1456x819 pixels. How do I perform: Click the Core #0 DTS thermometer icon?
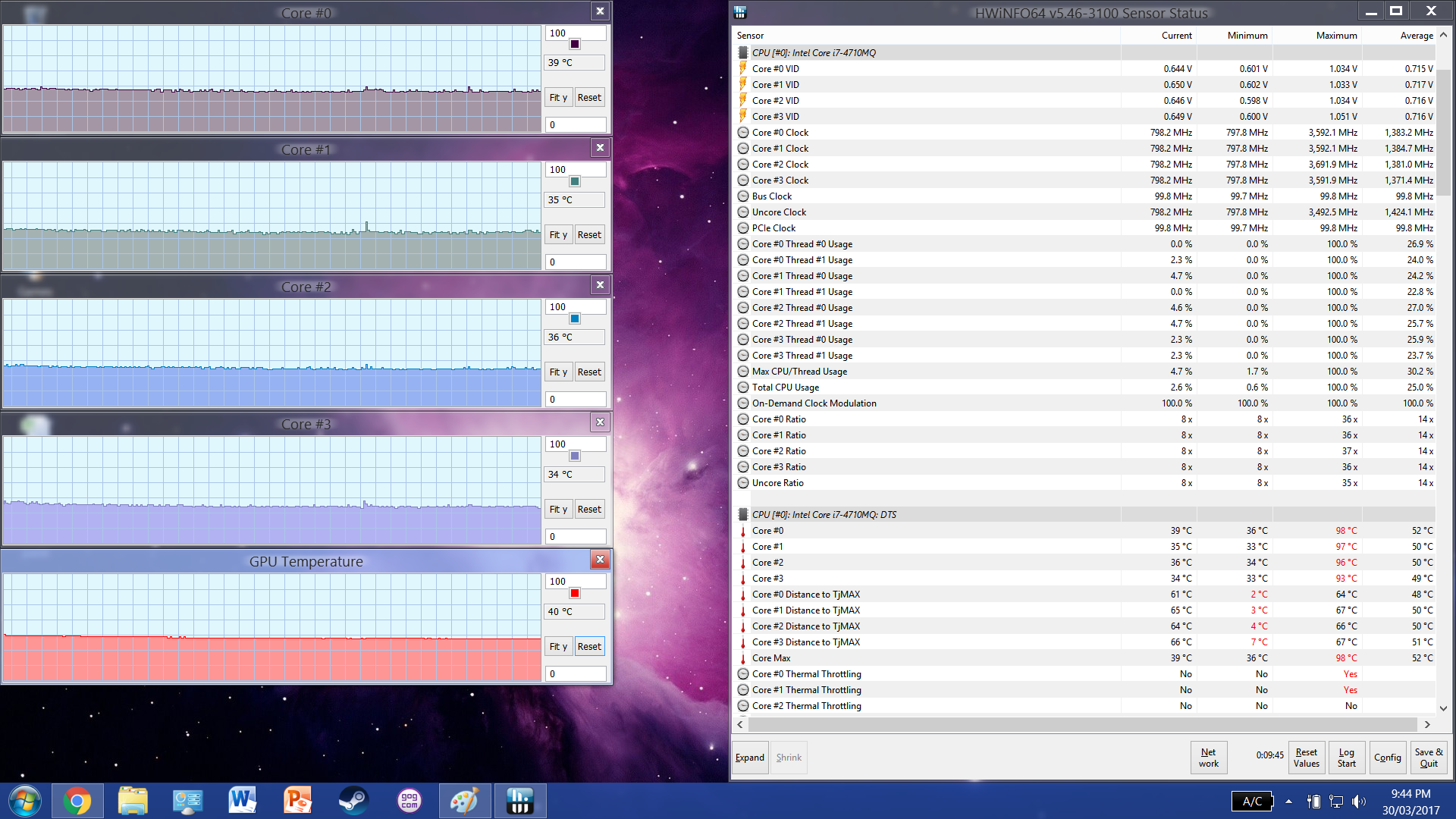[x=743, y=531]
